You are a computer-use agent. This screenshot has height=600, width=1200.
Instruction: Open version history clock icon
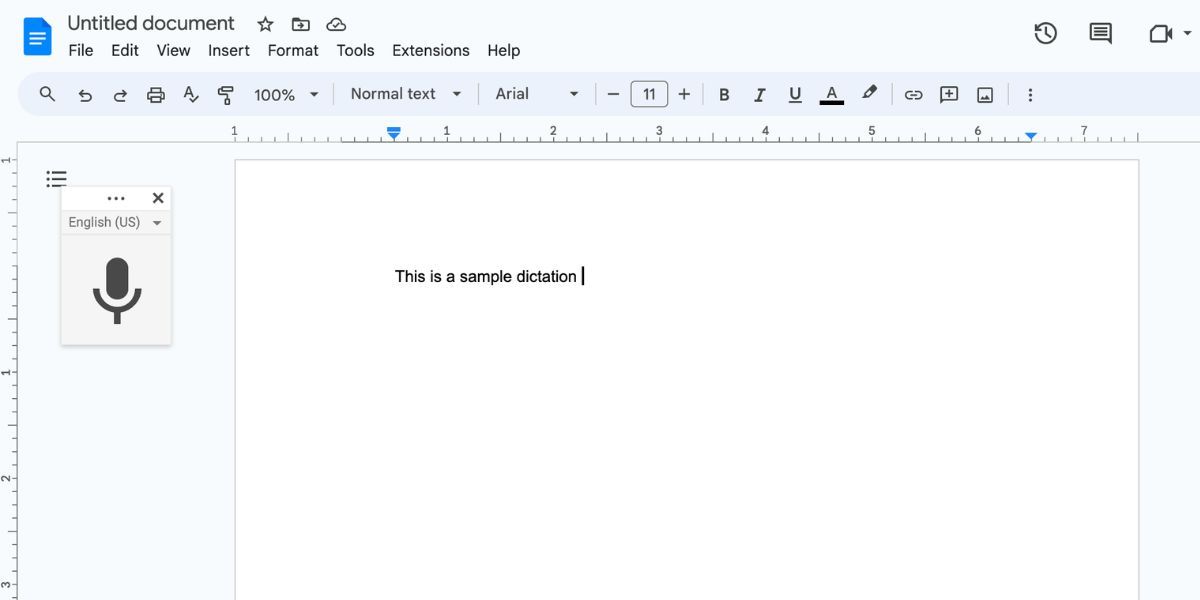pos(1045,33)
